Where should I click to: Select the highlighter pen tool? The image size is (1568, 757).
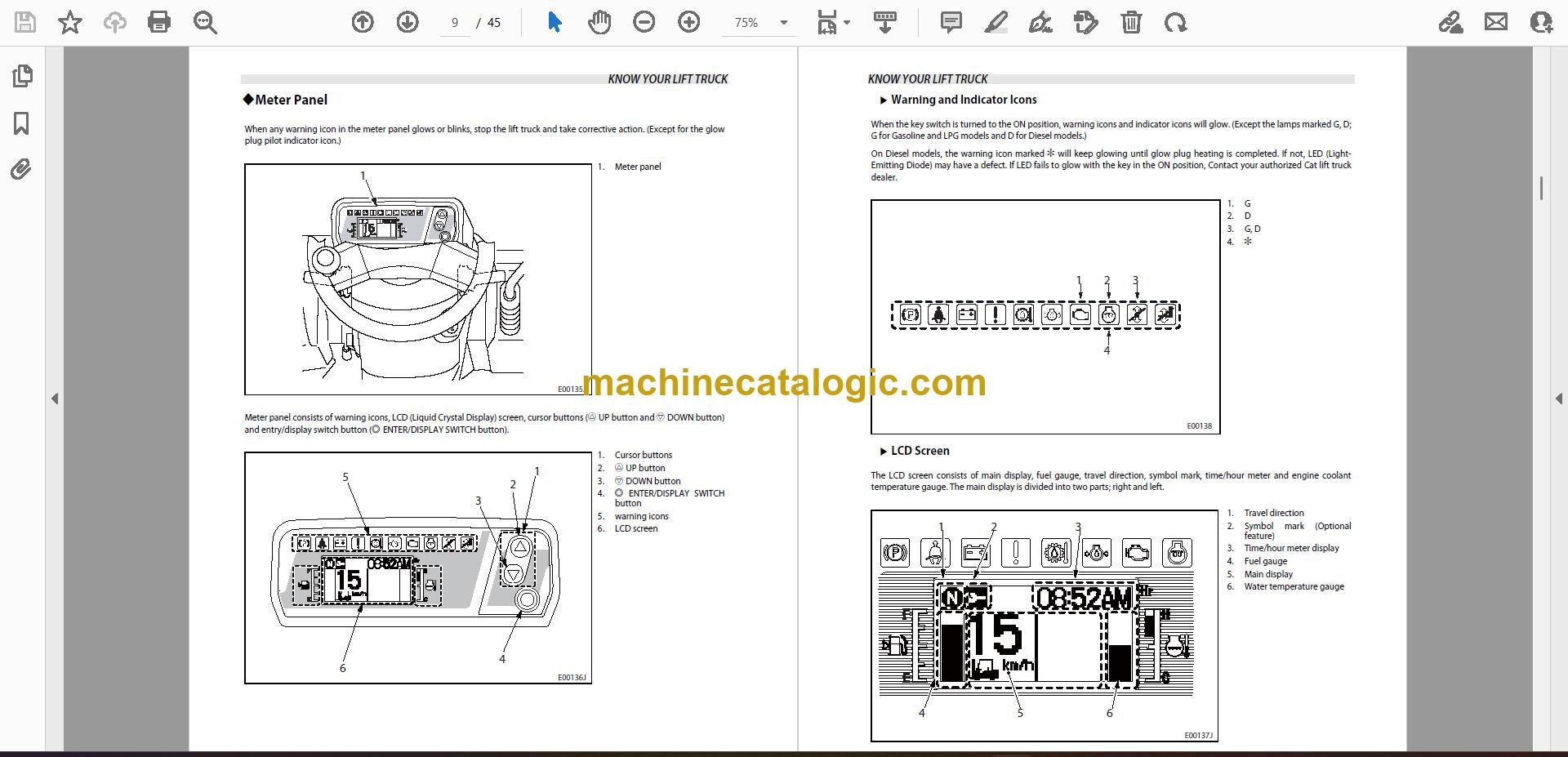pos(996,22)
